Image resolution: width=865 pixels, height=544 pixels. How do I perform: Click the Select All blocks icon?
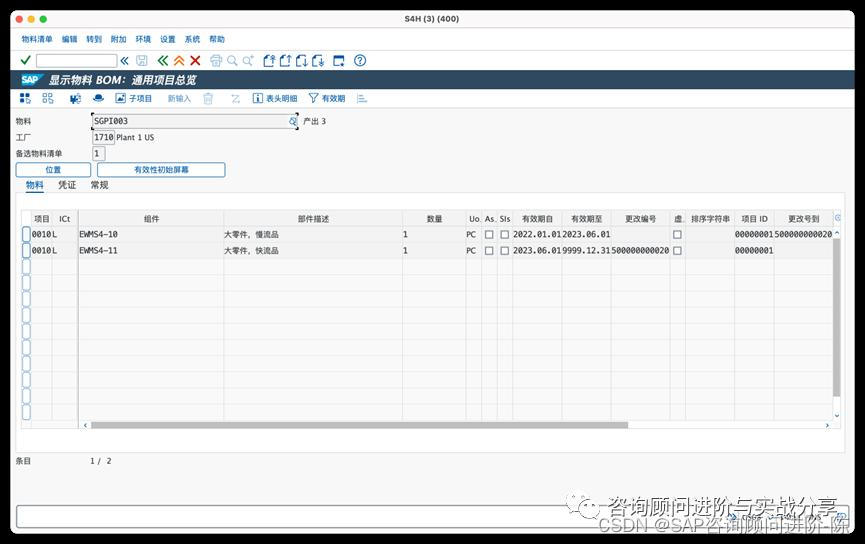click(x=25, y=98)
